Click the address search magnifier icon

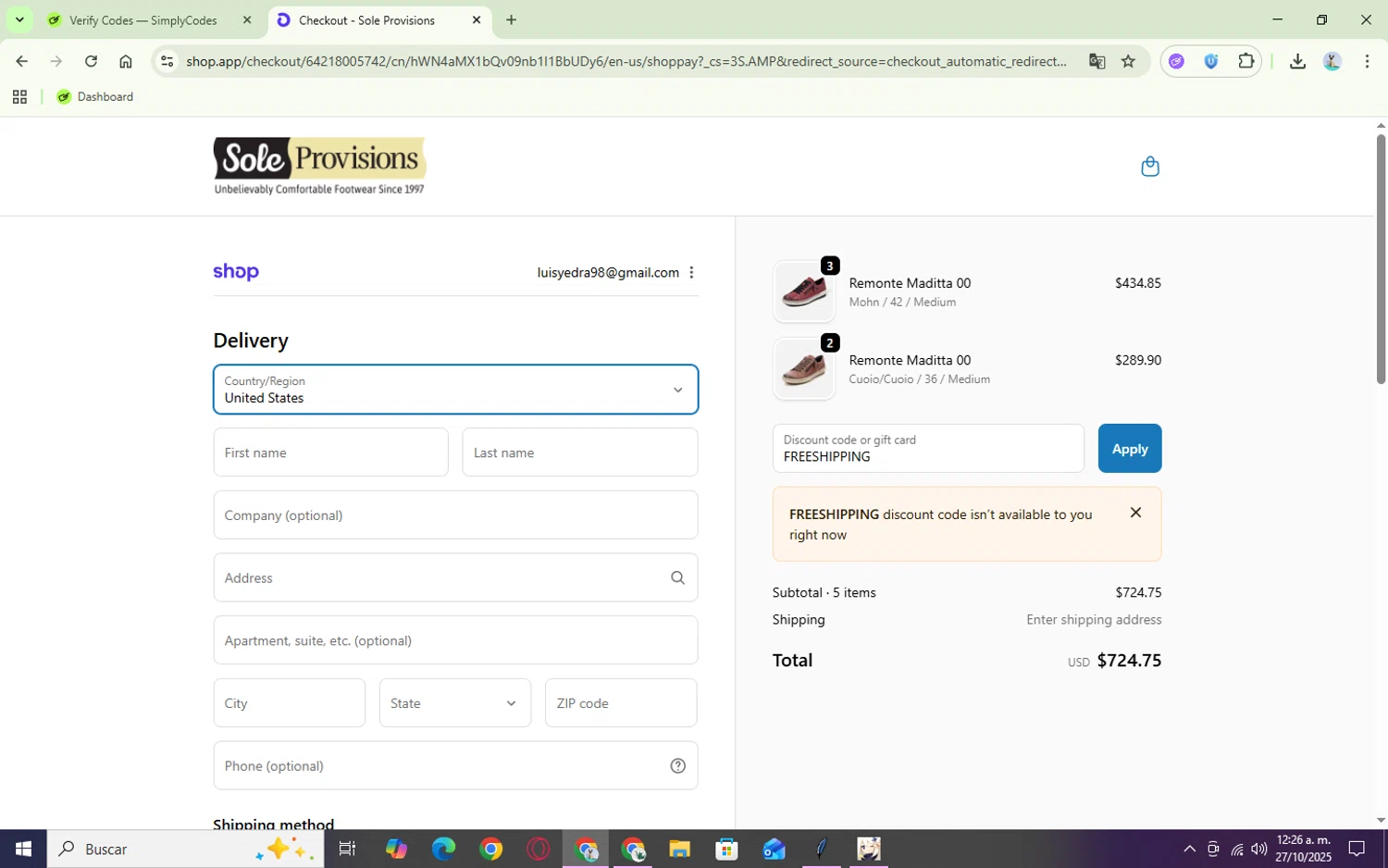[677, 577]
